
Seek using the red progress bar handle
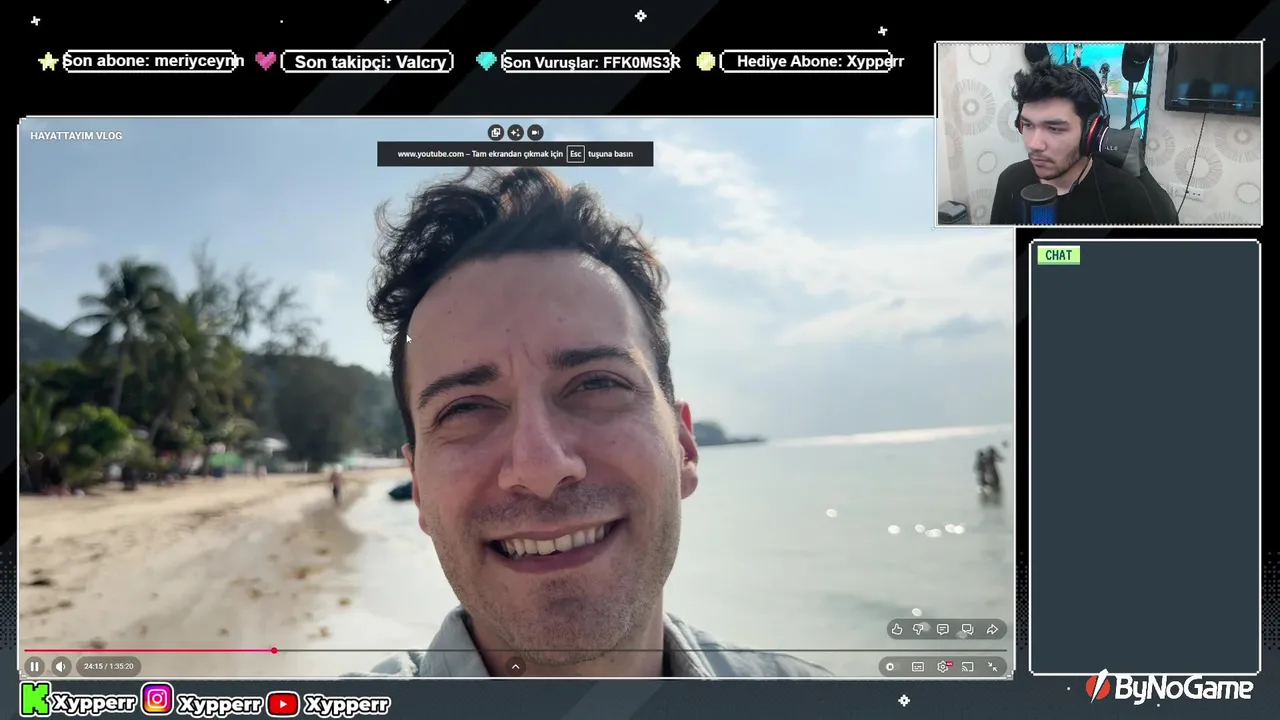point(274,651)
